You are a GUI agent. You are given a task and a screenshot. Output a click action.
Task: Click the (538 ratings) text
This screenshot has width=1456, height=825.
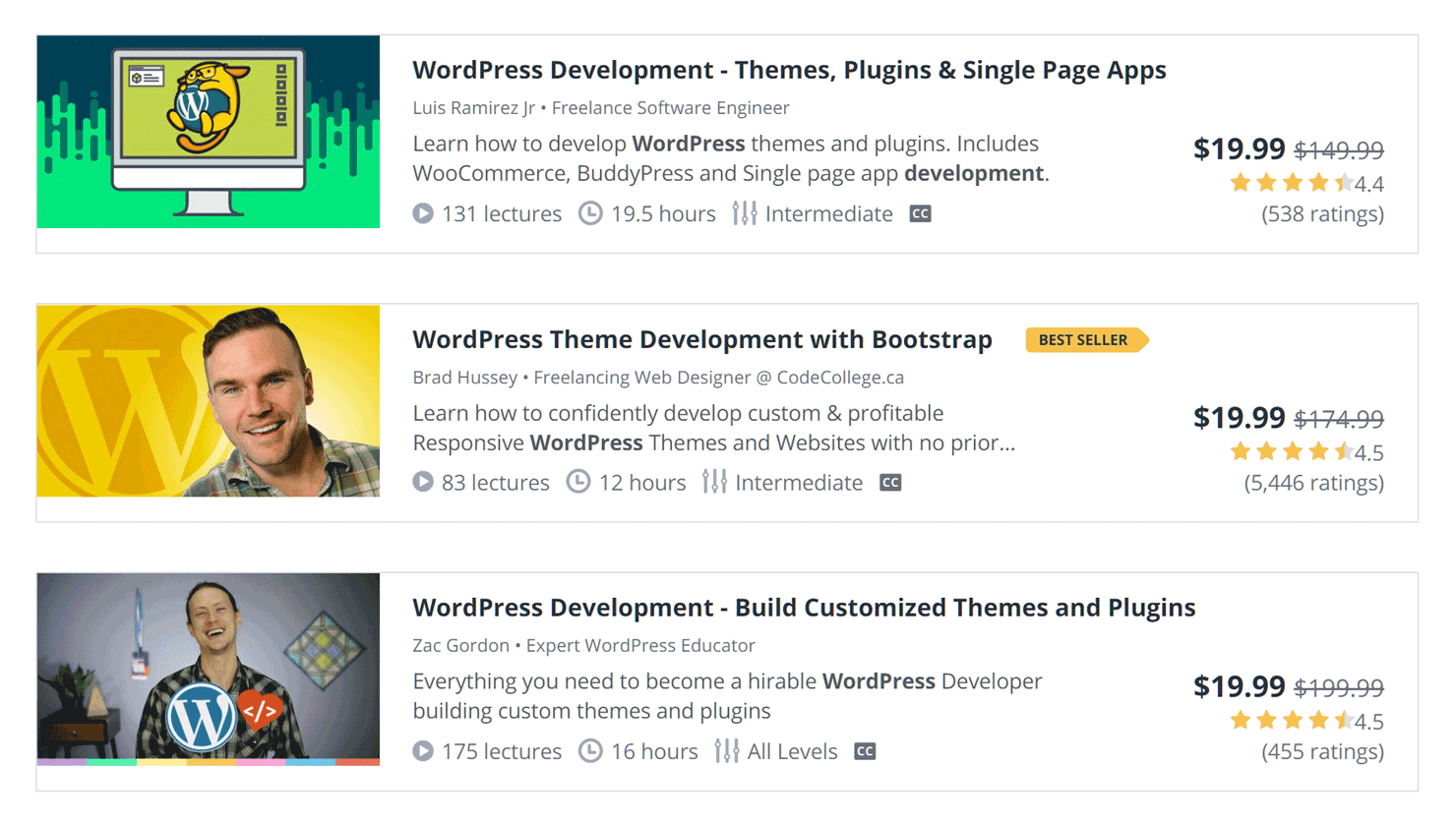point(1322,214)
